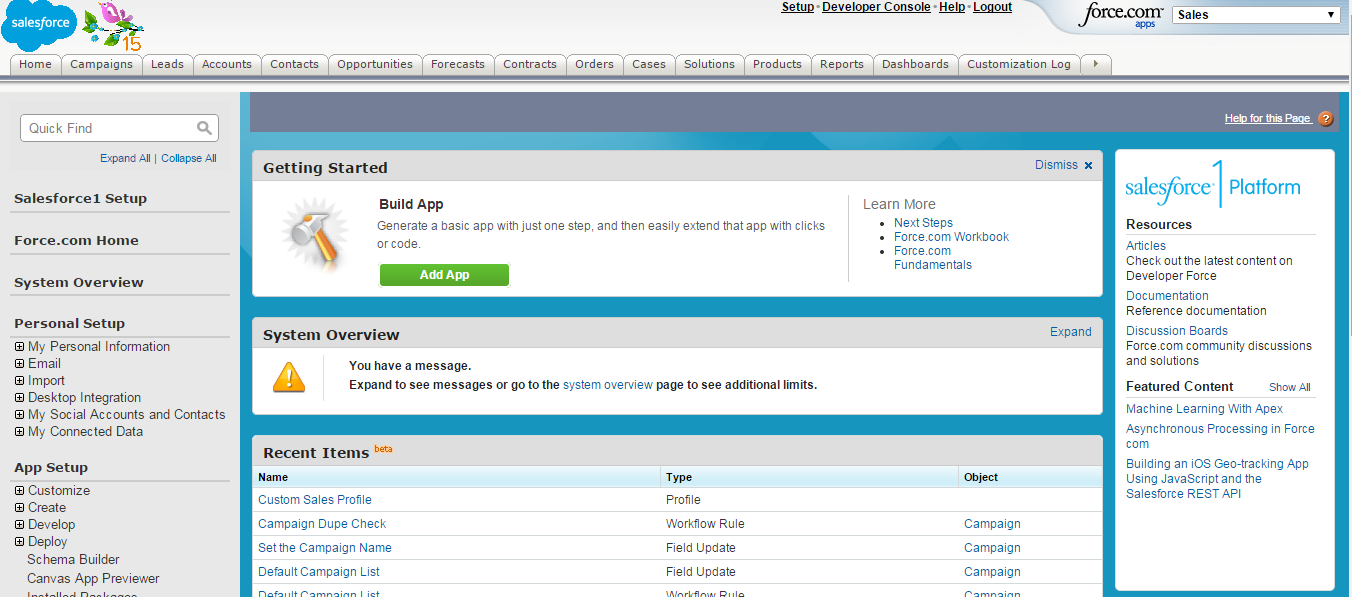The height and width of the screenshot is (597, 1352).
Task: Click Collapse All in the sidebar
Action: (x=189, y=158)
